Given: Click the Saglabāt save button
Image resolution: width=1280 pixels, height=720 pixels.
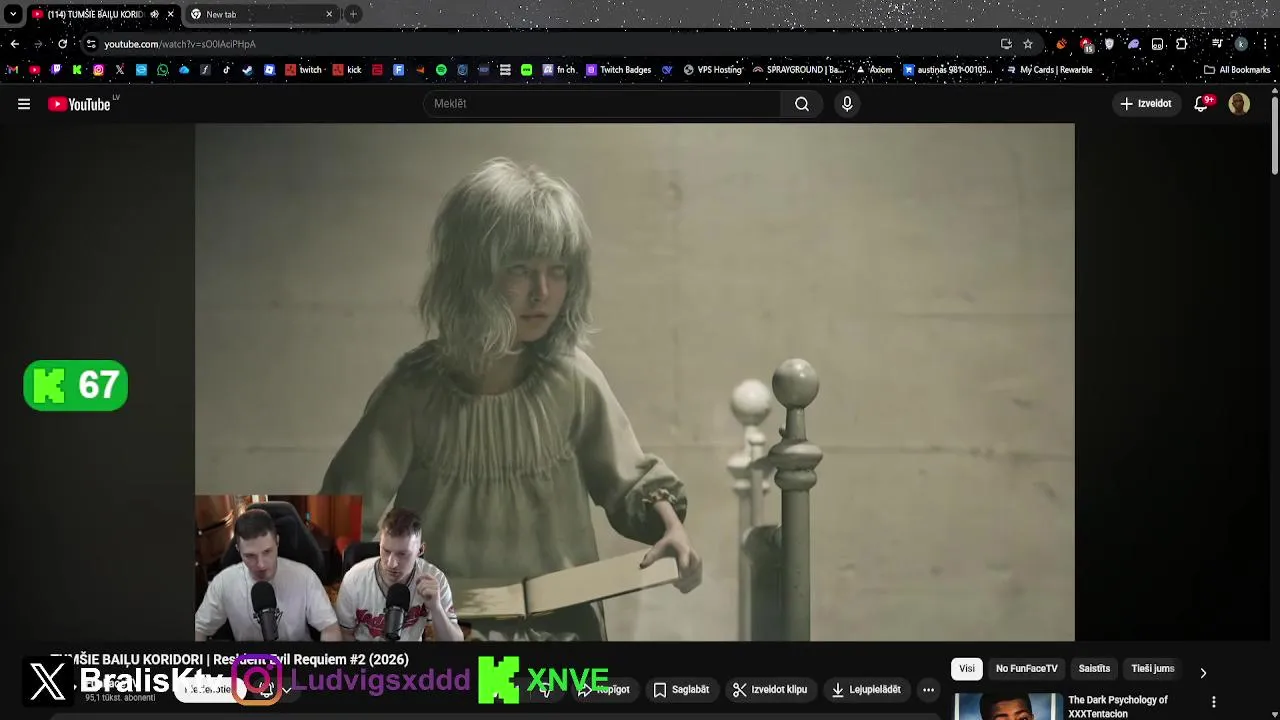Looking at the screenshot, I should pyautogui.click(x=680, y=690).
